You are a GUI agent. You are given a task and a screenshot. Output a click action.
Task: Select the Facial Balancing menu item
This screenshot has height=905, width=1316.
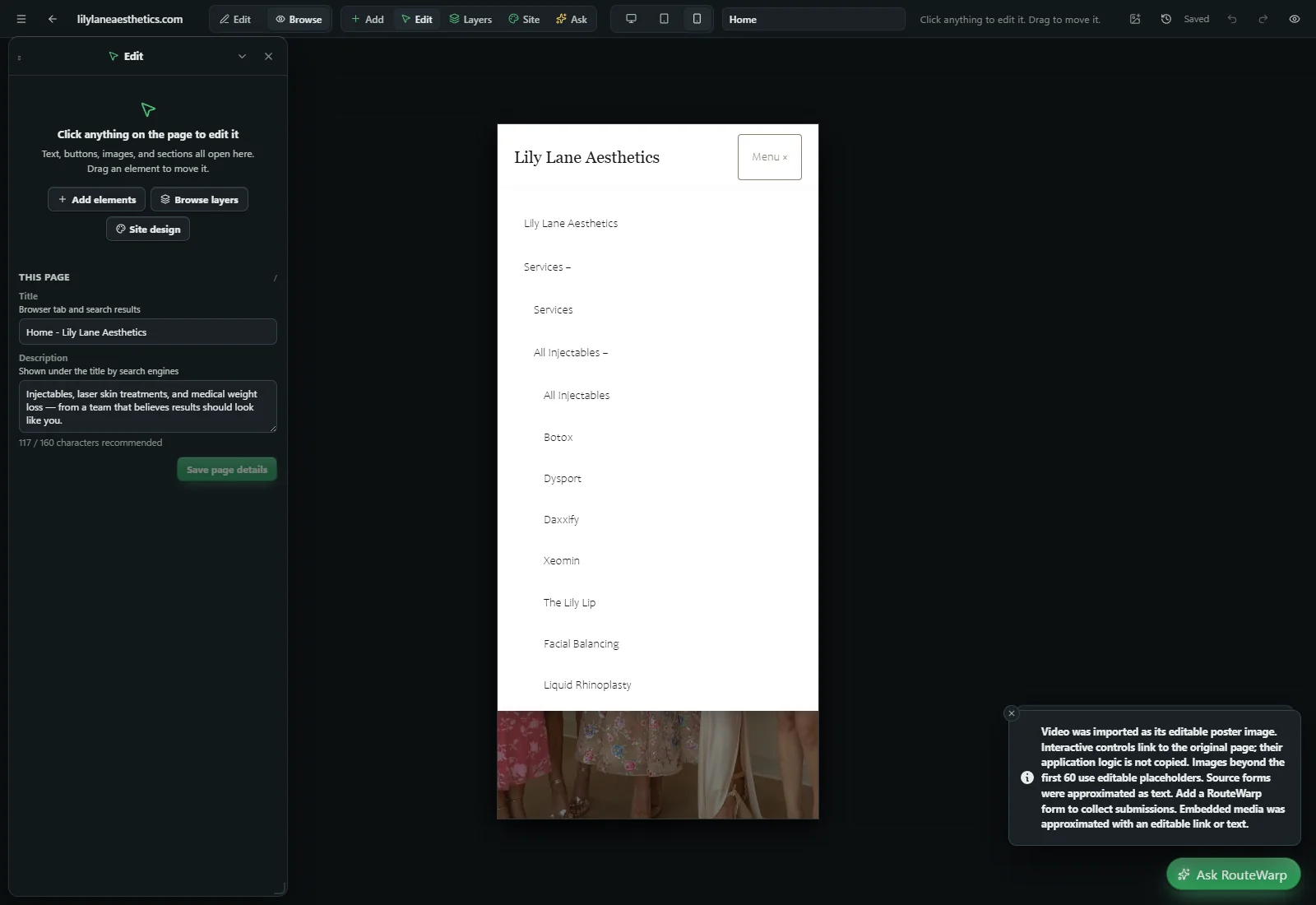pyautogui.click(x=582, y=644)
